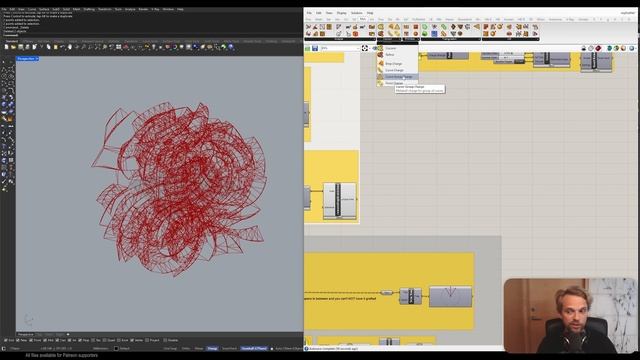Click the Zoom Extents target icon in Grasshopper
The image size is (640, 360).
(x=365, y=48)
